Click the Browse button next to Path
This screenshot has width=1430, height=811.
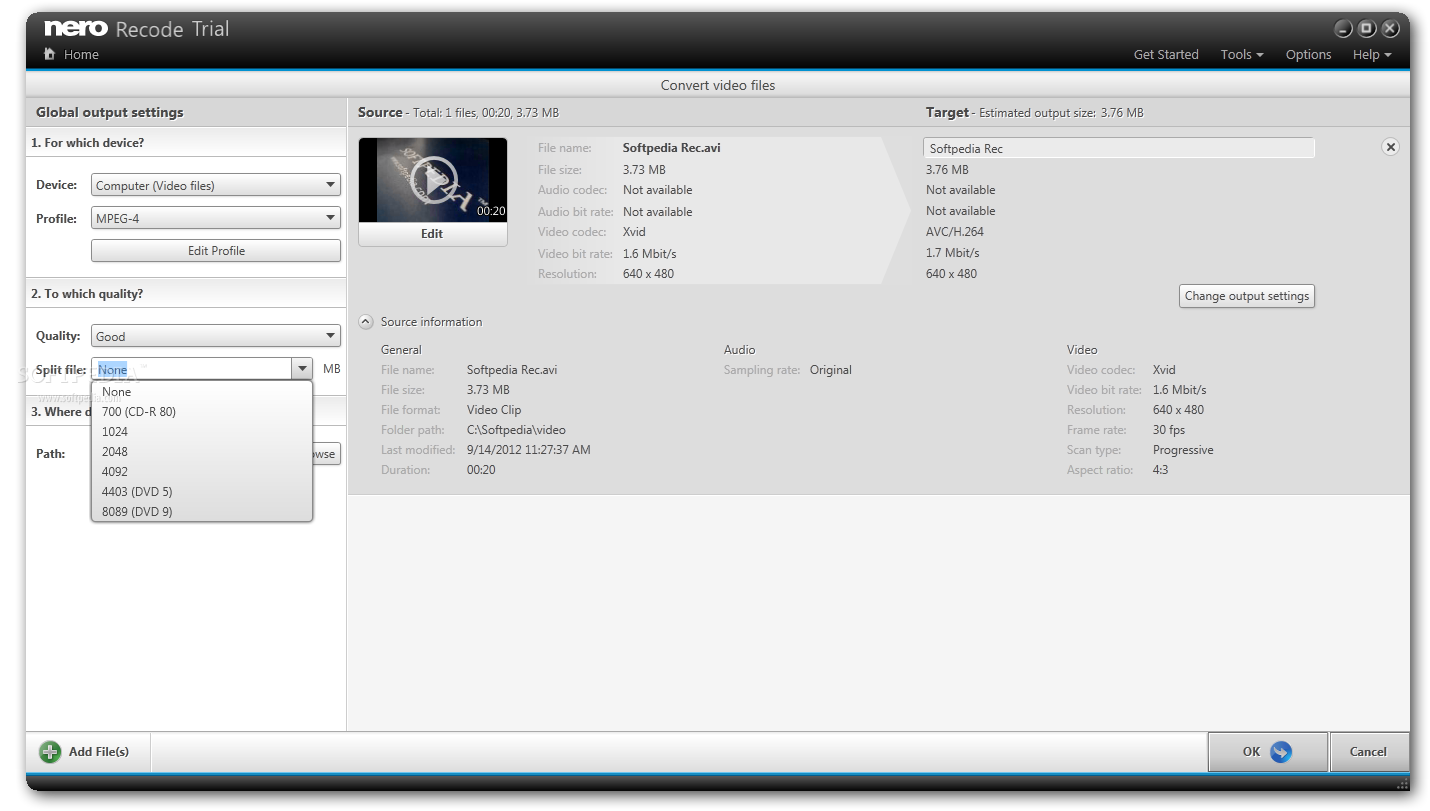326,454
